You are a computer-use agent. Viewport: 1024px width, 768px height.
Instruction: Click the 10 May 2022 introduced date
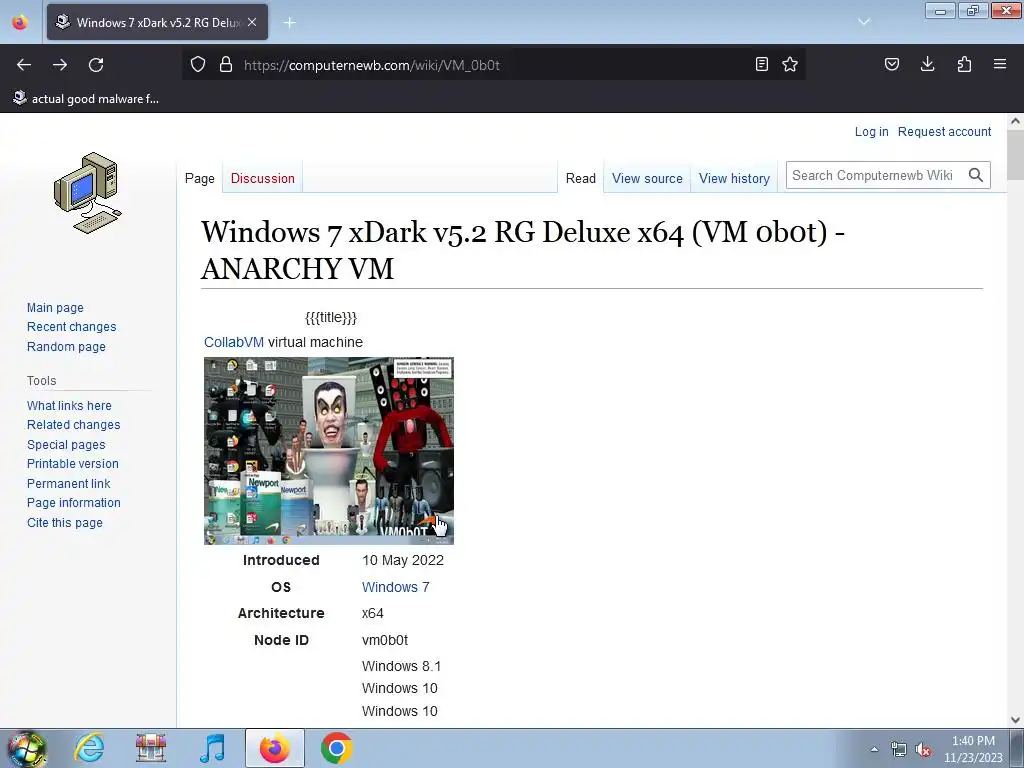click(x=403, y=560)
